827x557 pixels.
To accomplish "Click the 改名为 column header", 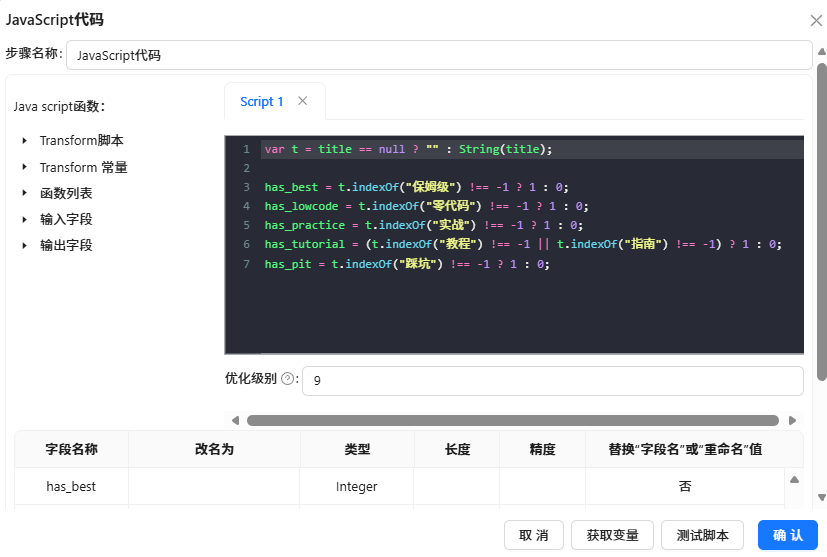I will tap(214, 449).
